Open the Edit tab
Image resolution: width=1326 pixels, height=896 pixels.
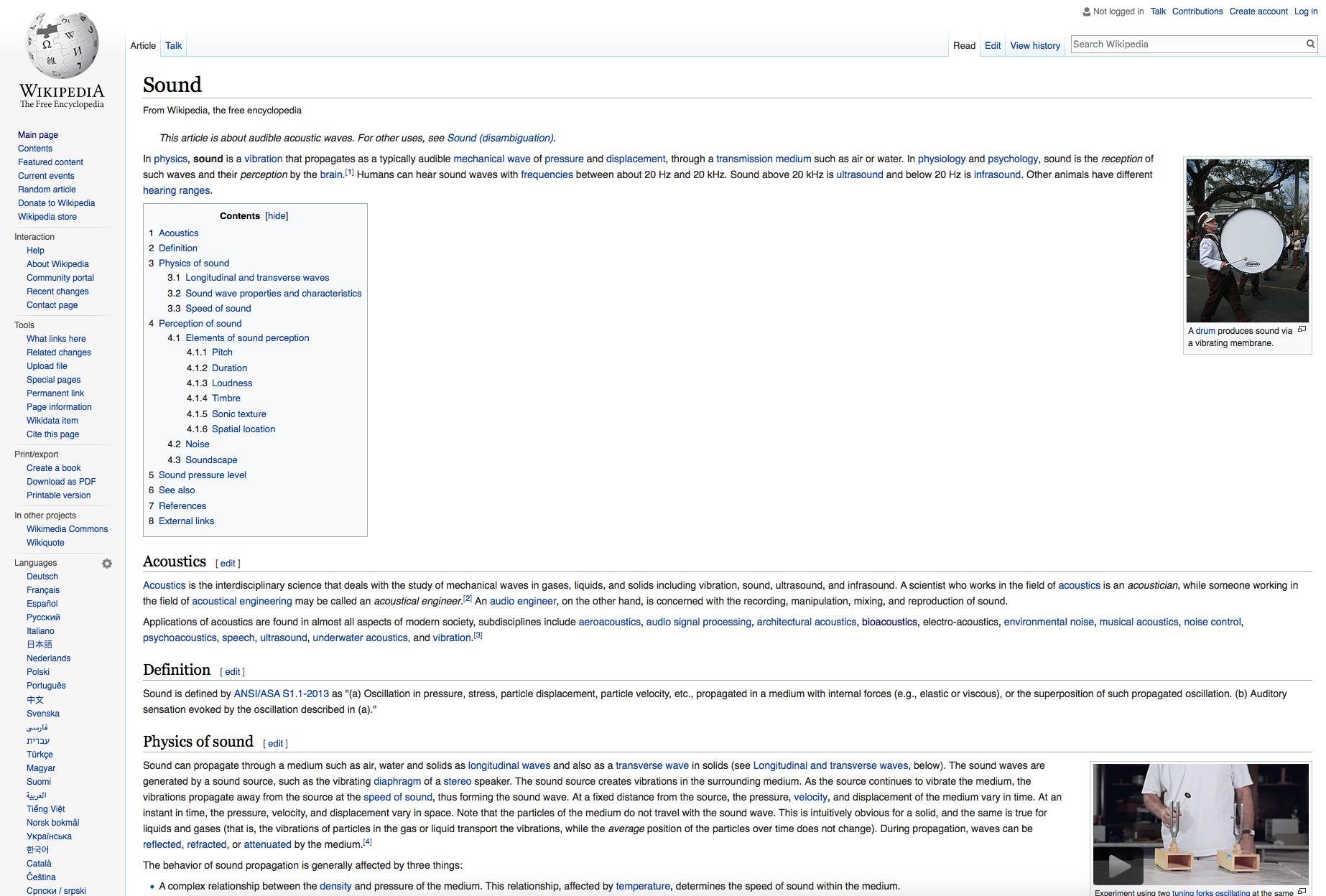click(x=993, y=46)
